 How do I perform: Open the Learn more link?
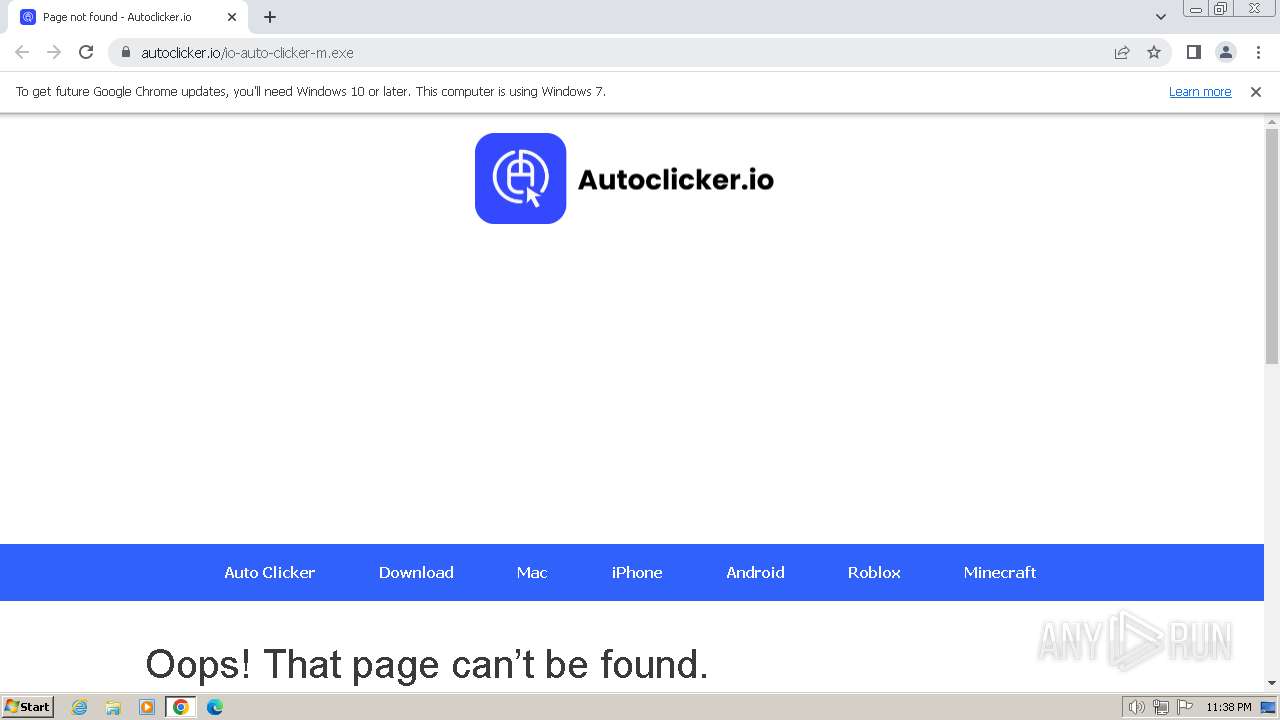click(x=1200, y=91)
